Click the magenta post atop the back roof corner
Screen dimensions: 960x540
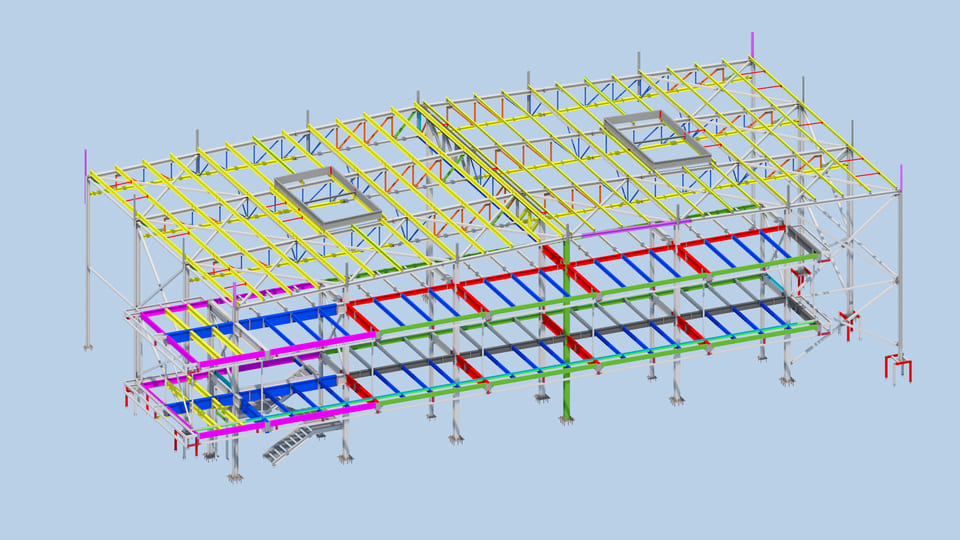[752, 45]
